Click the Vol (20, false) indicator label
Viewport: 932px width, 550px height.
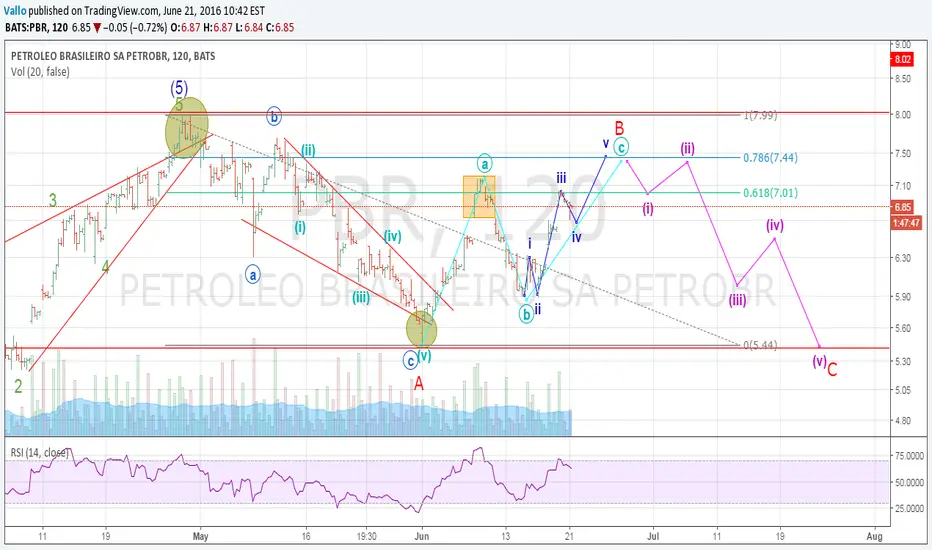point(40,72)
